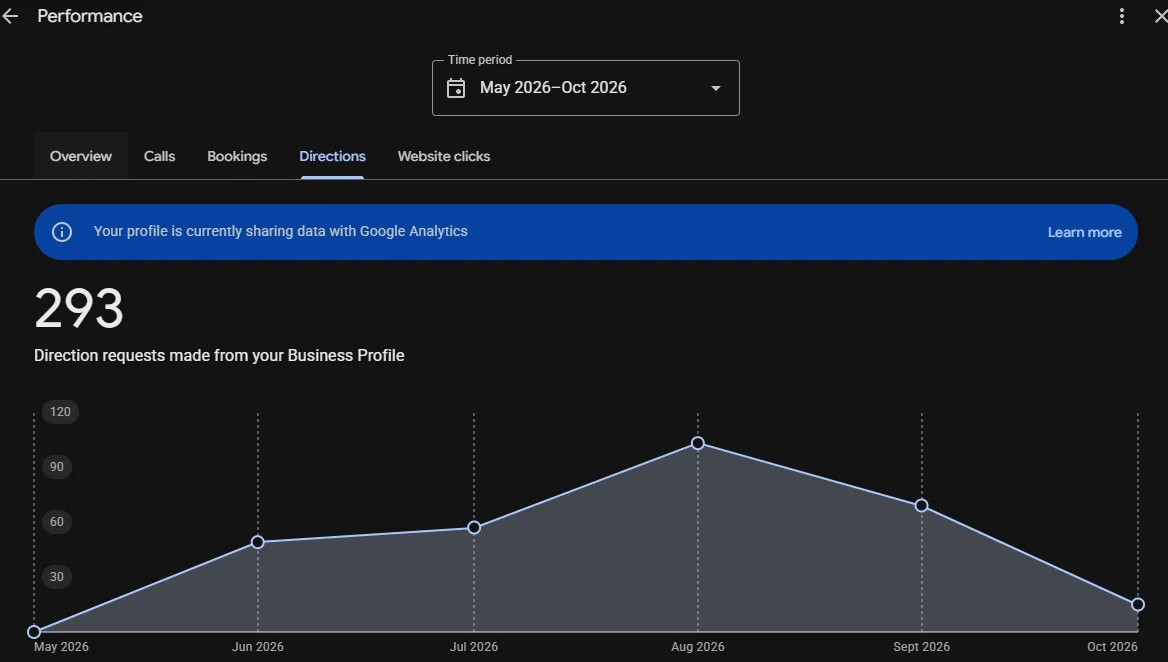Open the Website clicks tab

pyautogui.click(x=444, y=156)
